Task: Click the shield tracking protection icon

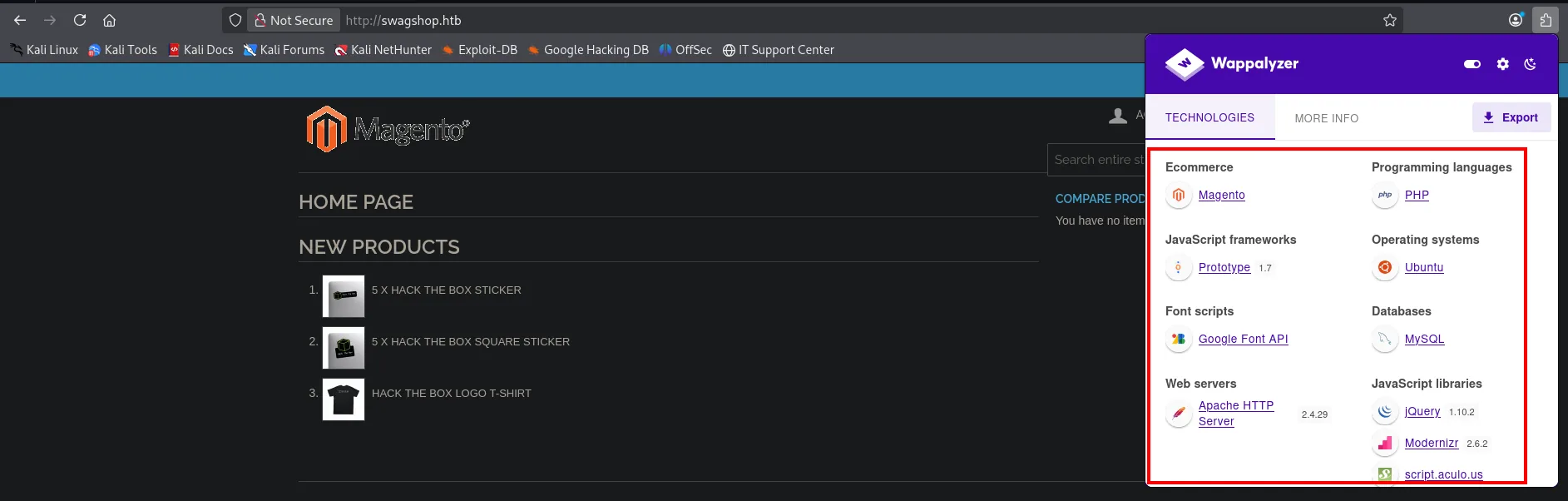Action: tap(235, 20)
